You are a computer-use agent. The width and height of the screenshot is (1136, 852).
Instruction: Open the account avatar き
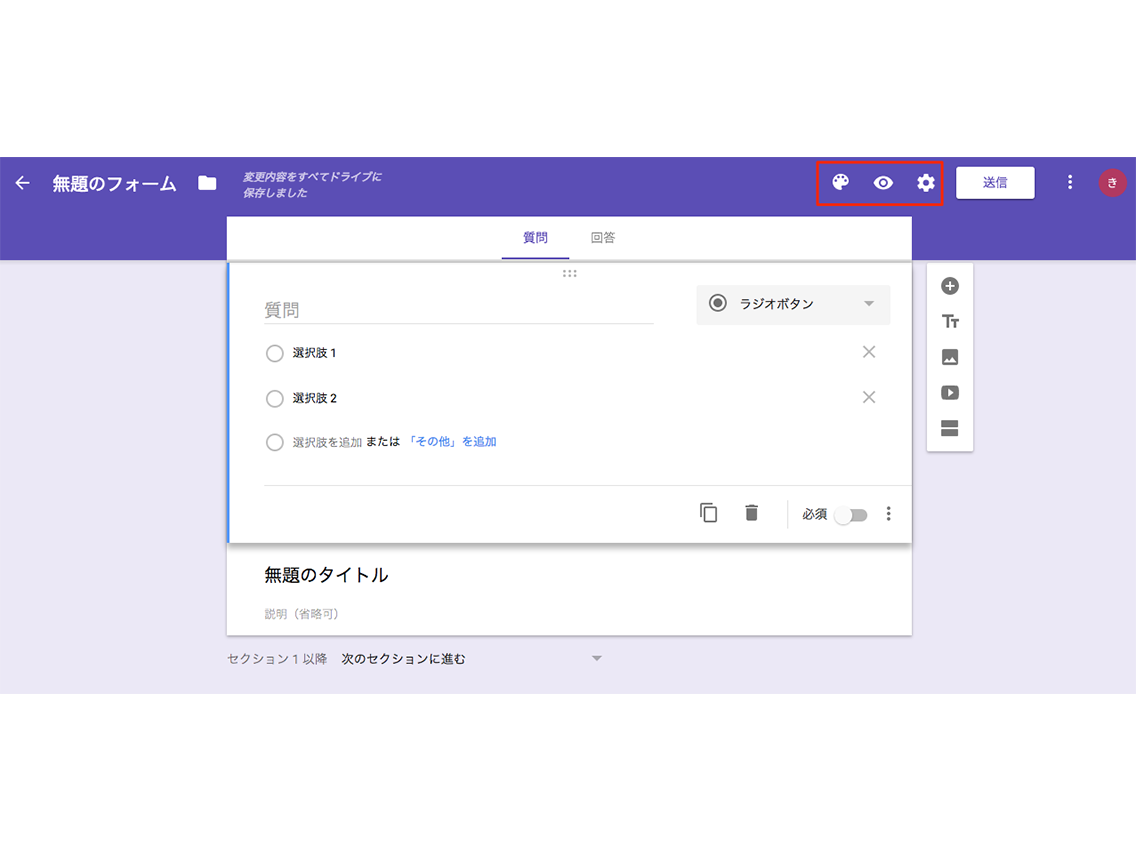[1112, 183]
